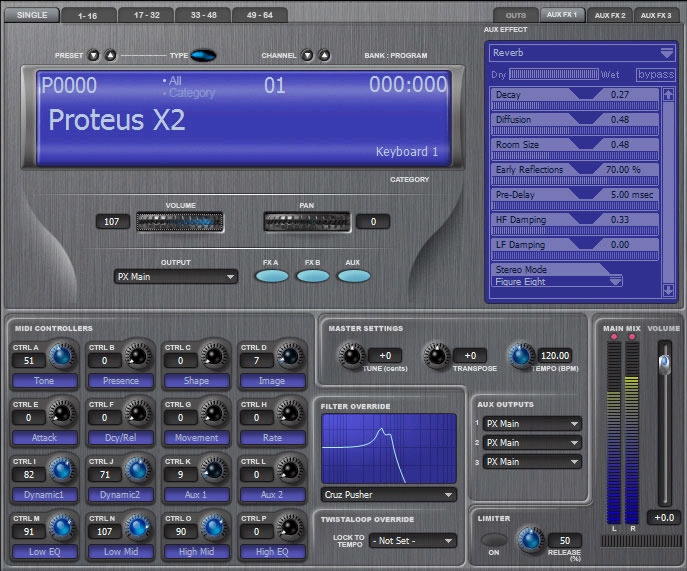This screenshot has width=687, height=571.
Task: Toggle the FX B send button
Action: click(313, 276)
